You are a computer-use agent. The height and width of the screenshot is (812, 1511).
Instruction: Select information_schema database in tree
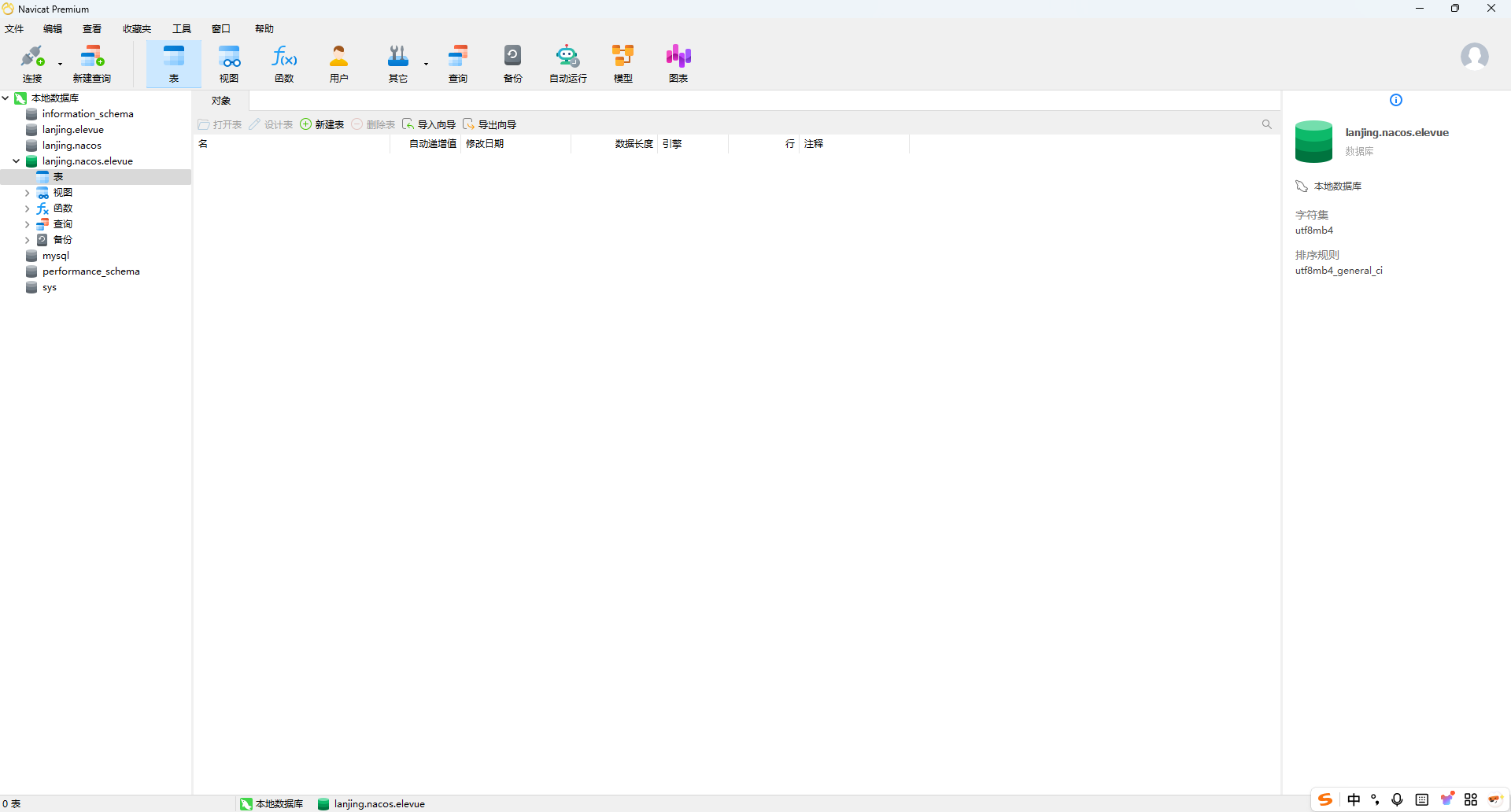coord(87,114)
